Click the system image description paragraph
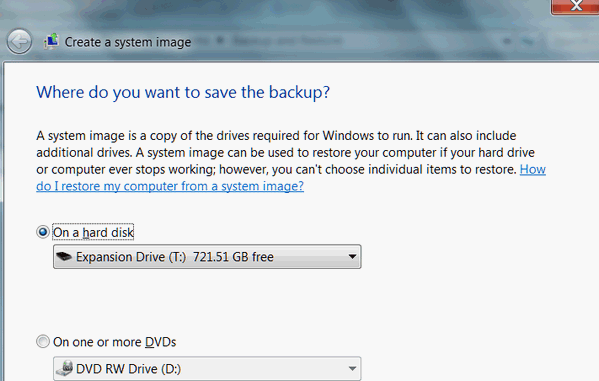The width and height of the screenshot is (599, 381). coord(291,161)
